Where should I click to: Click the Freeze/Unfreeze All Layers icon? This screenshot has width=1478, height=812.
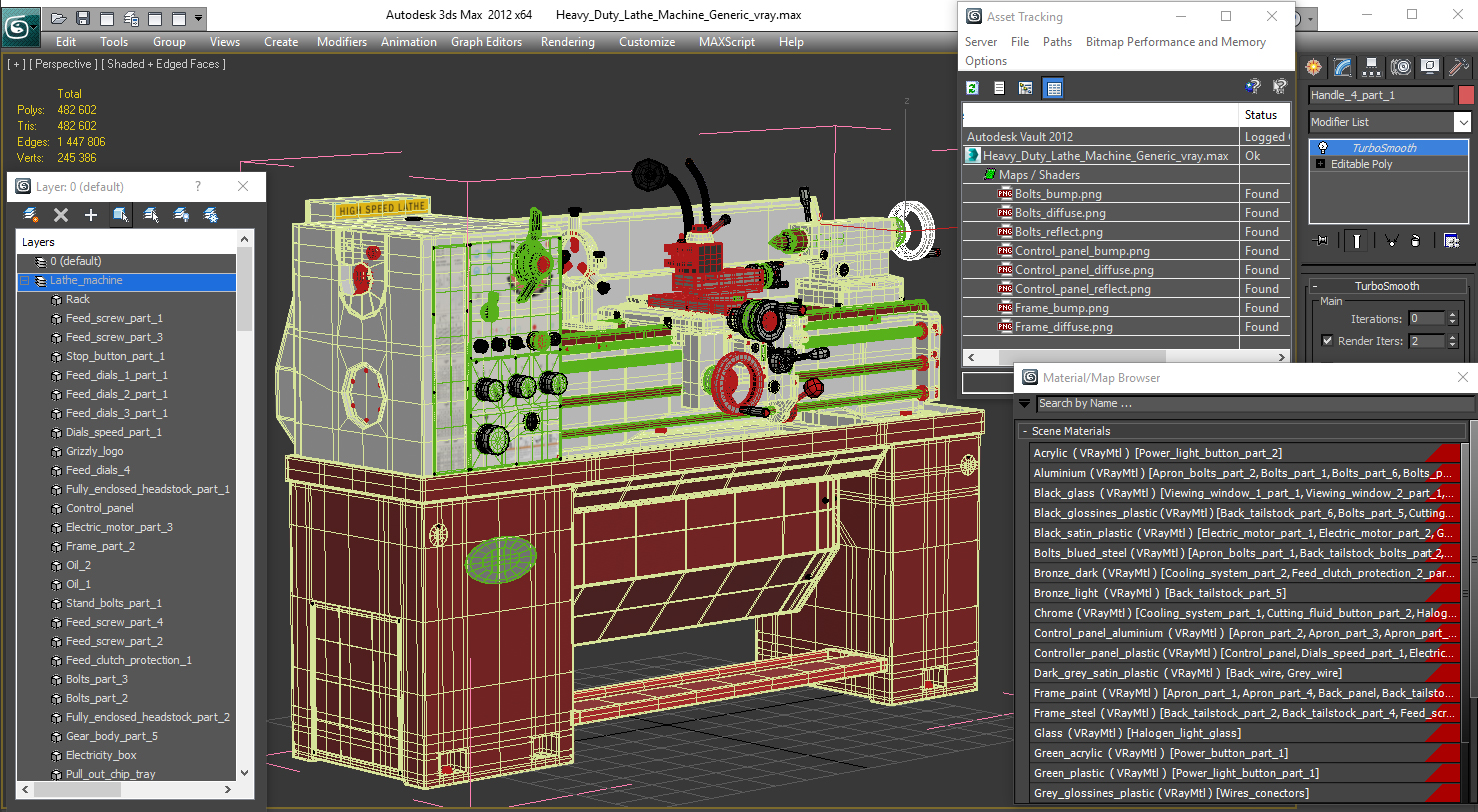pos(211,214)
